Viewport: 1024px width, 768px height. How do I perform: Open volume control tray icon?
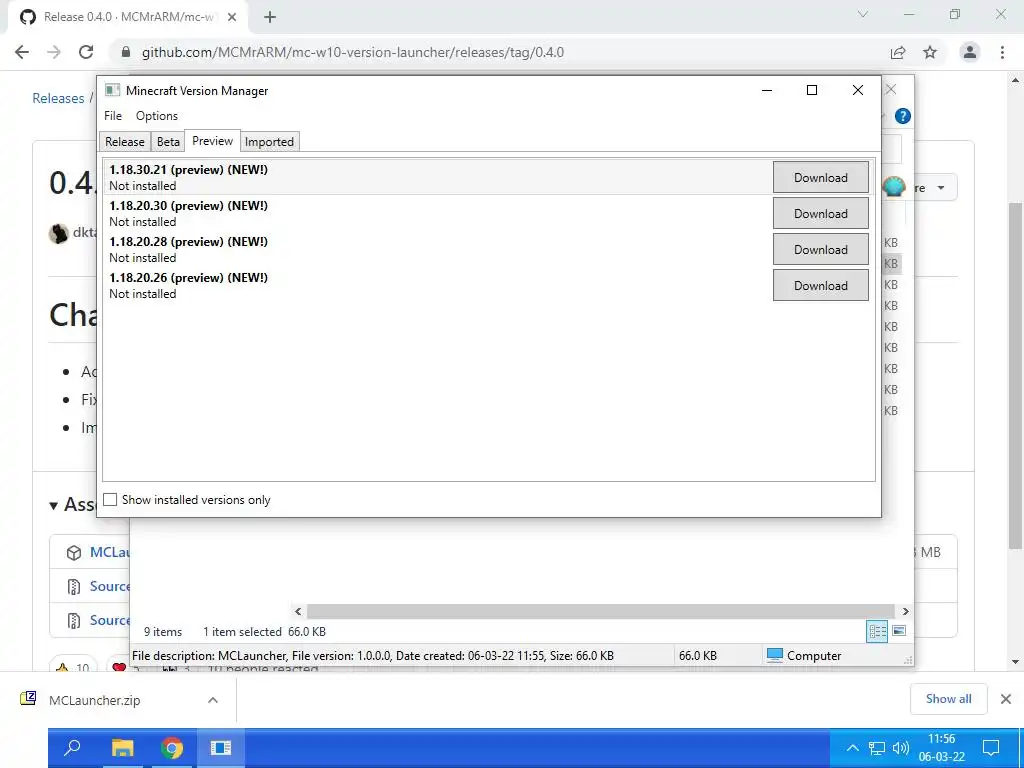point(901,748)
